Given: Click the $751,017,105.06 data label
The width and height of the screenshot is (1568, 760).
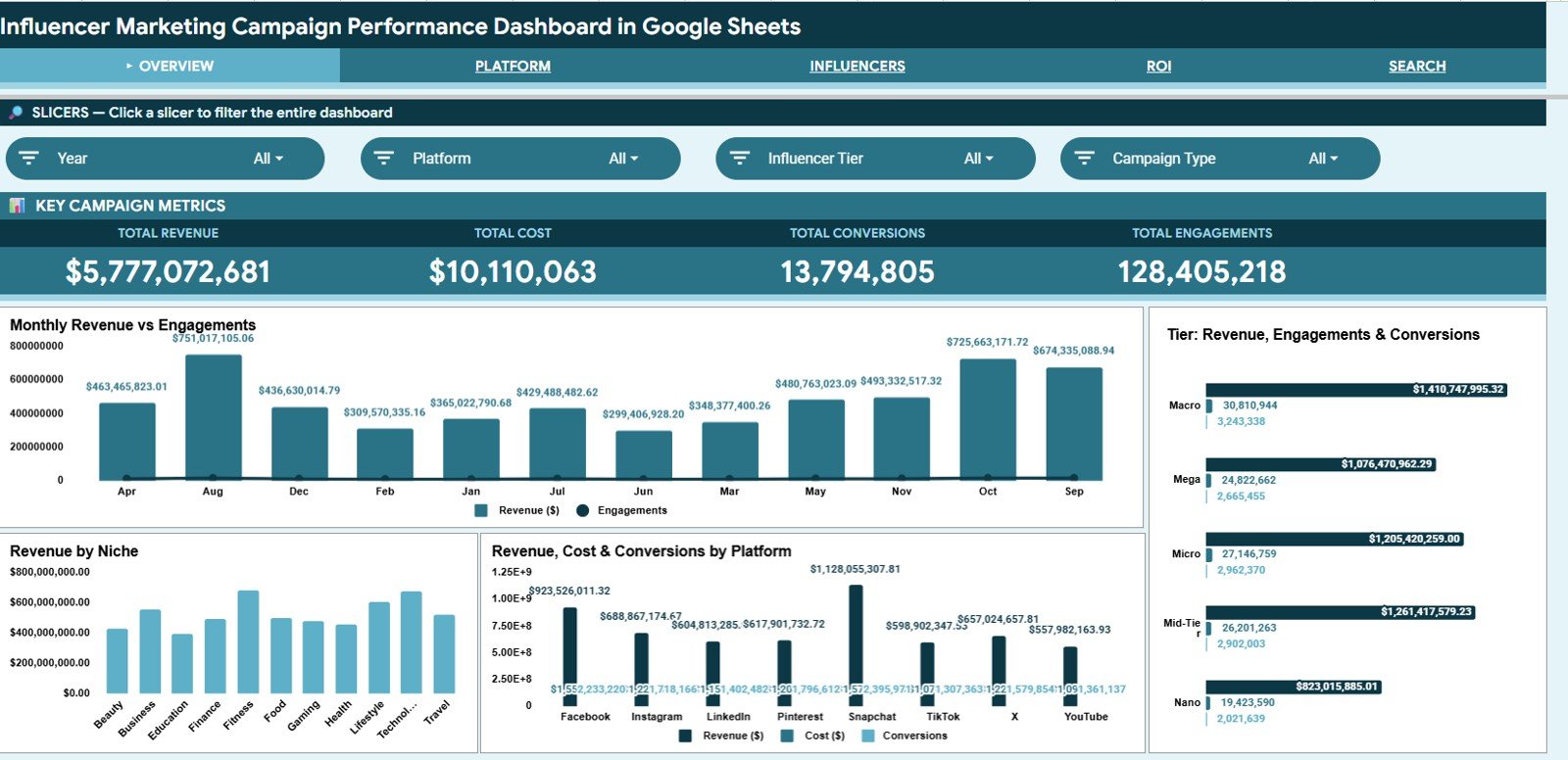Looking at the screenshot, I should coord(213,339).
